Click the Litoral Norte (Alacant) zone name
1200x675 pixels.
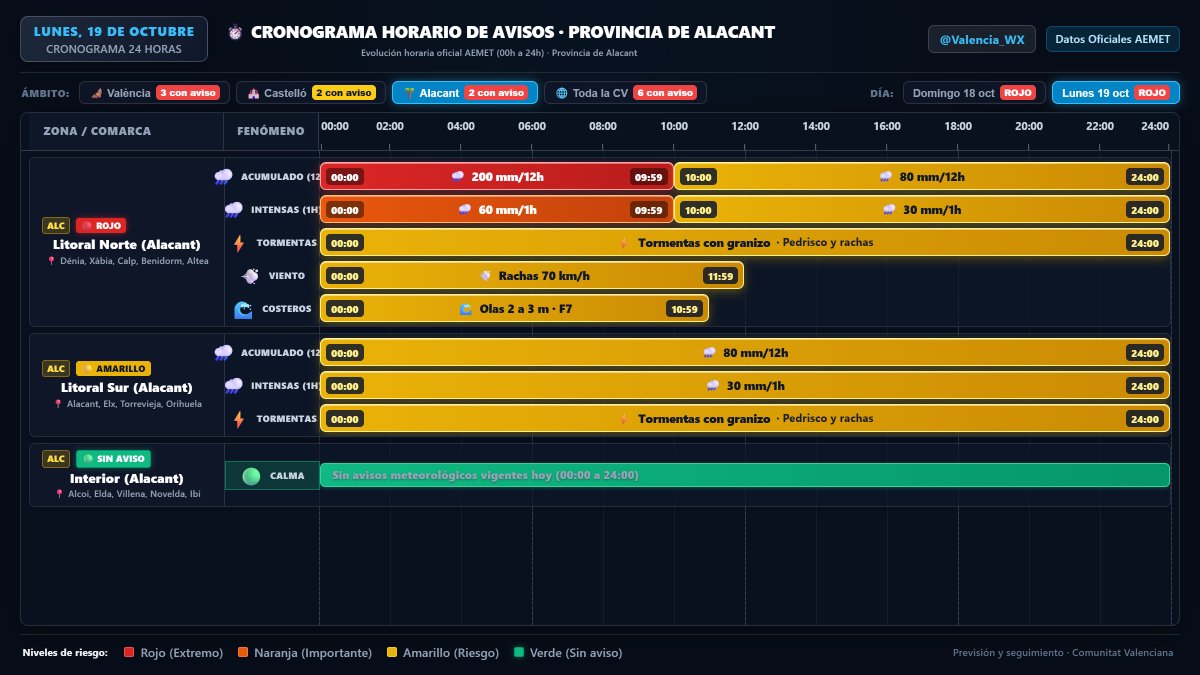click(x=127, y=245)
